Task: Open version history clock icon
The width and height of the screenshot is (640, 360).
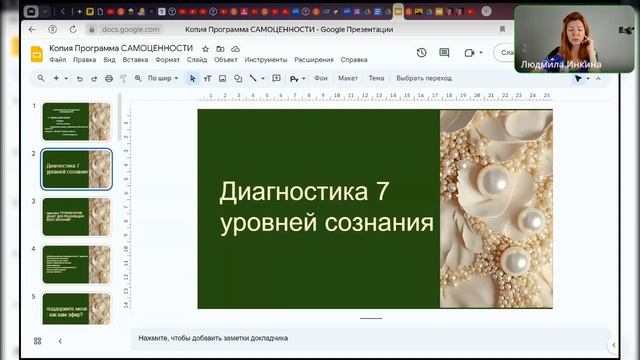Action: (422, 53)
